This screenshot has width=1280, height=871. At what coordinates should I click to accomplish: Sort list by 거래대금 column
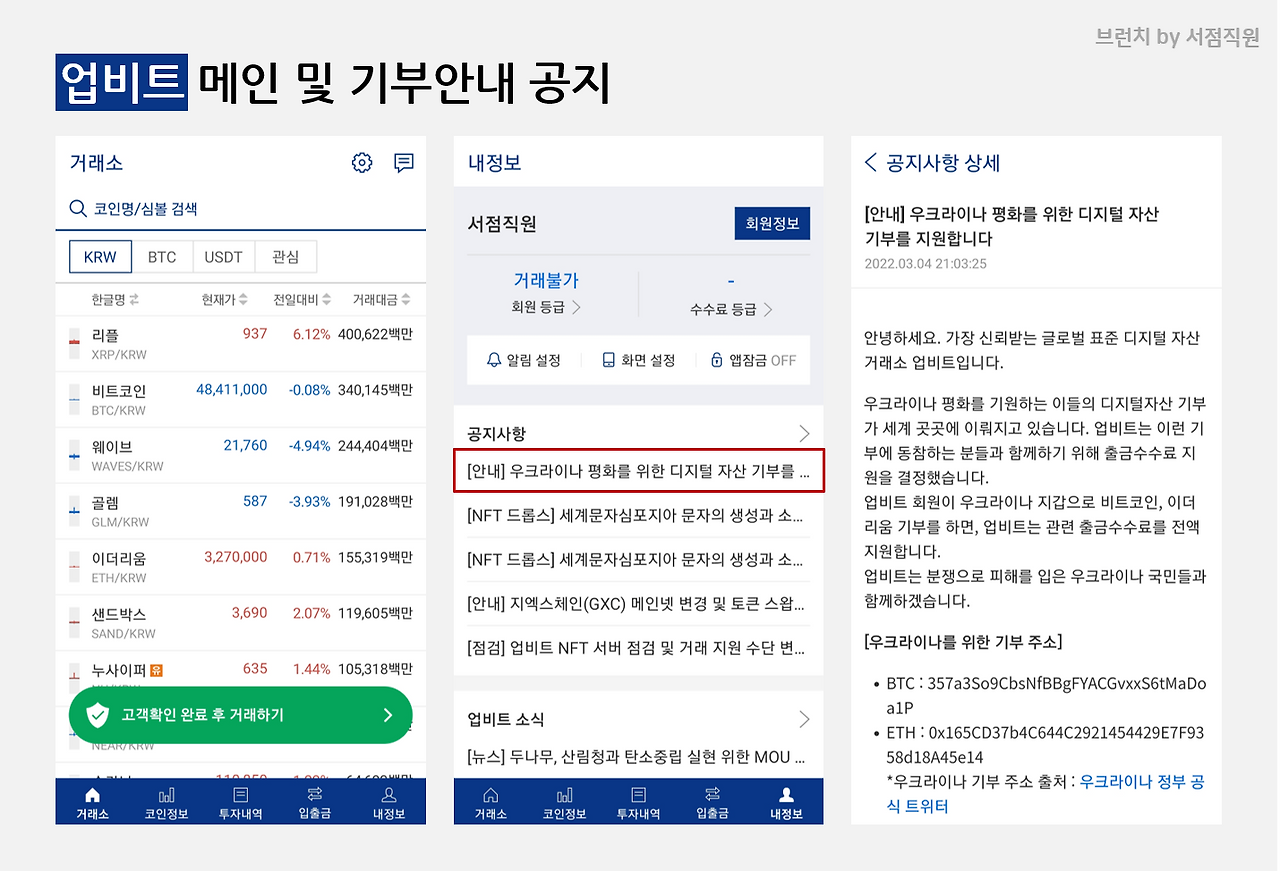[382, 300]
